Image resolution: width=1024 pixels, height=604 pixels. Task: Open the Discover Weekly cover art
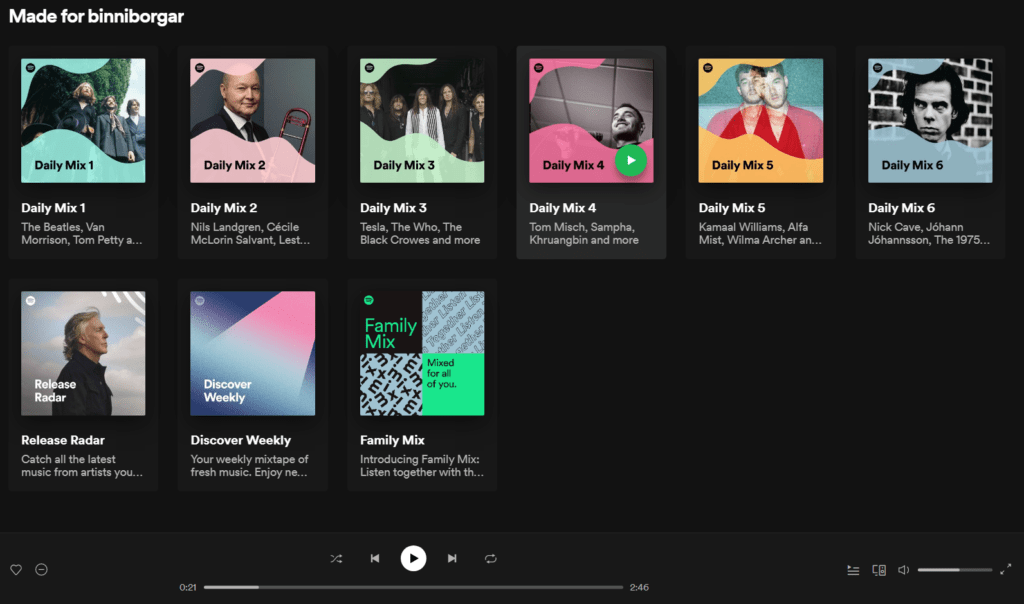point(253,353)
